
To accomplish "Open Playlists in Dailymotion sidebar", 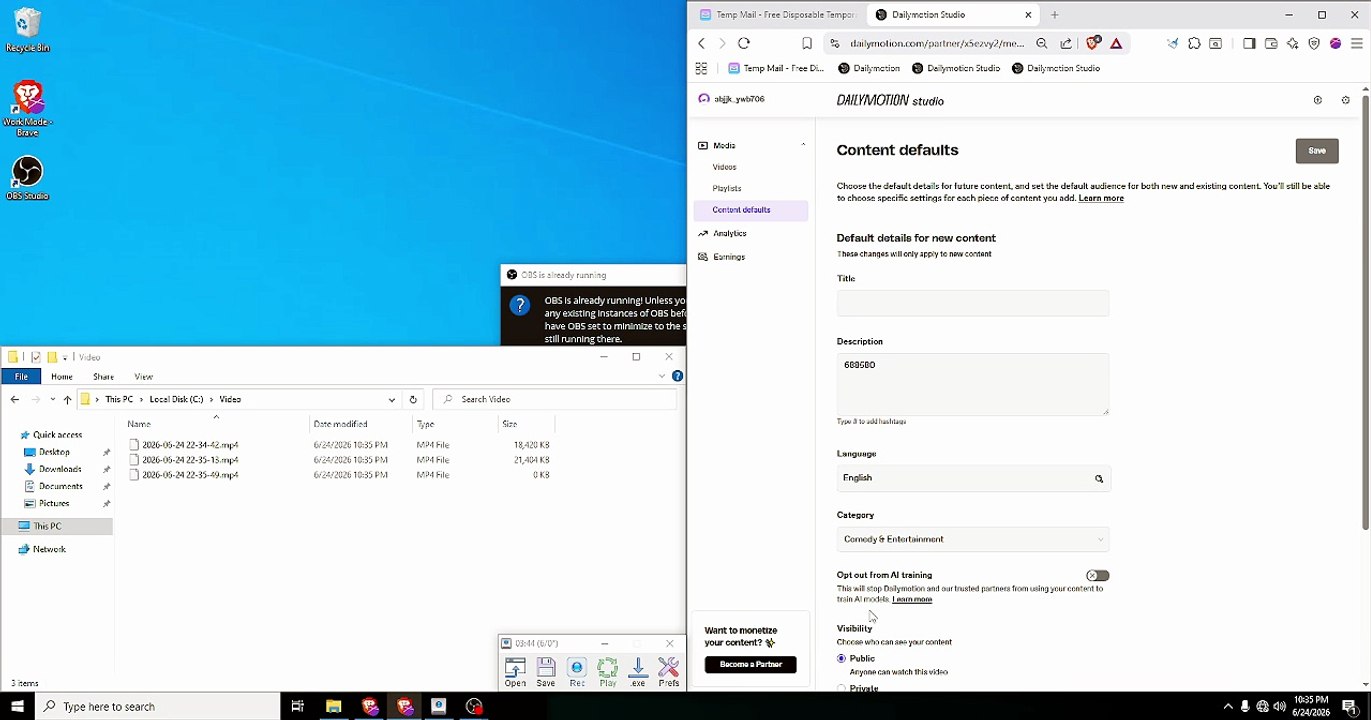I will (x=727, y=188).
